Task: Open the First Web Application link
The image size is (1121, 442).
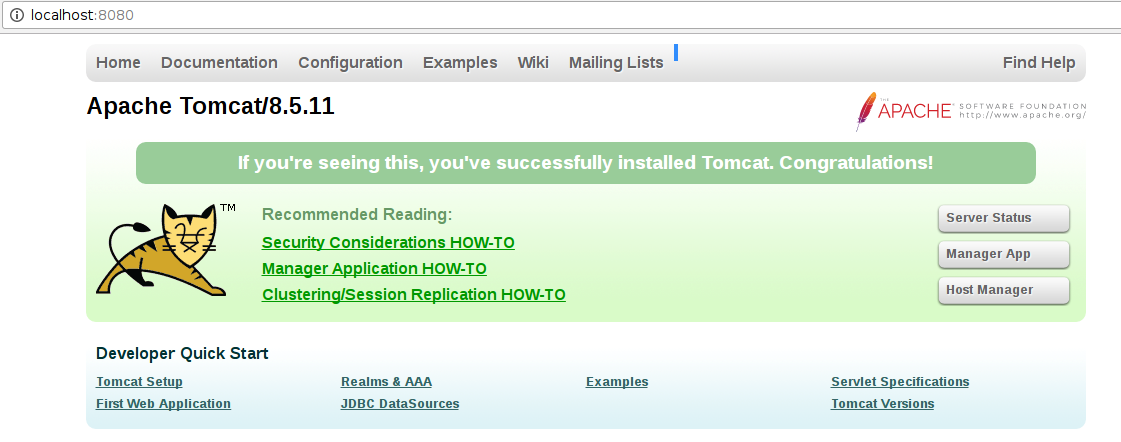Action: [163, 404]
